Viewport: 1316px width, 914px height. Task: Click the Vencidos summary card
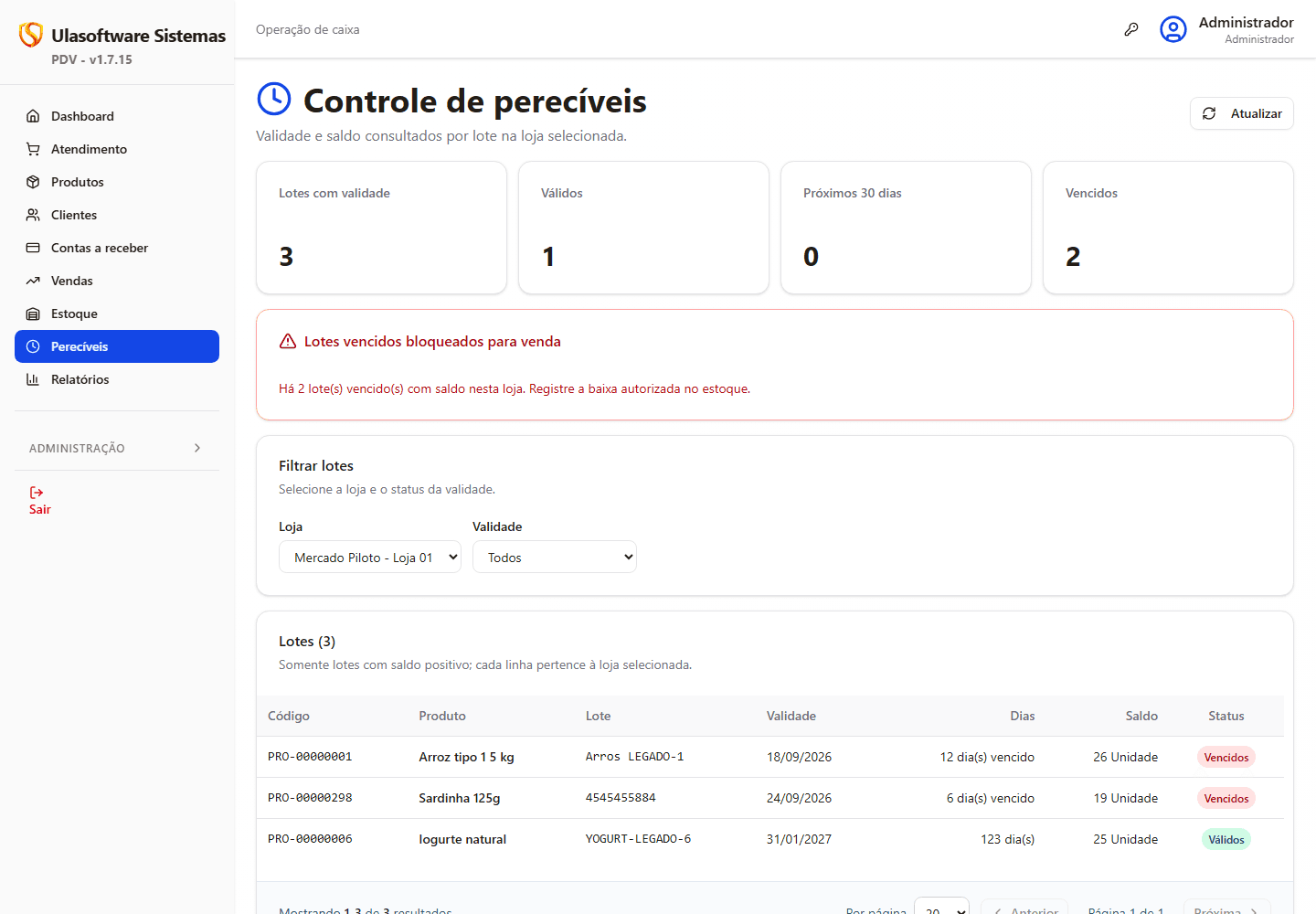pos(1168,228)
